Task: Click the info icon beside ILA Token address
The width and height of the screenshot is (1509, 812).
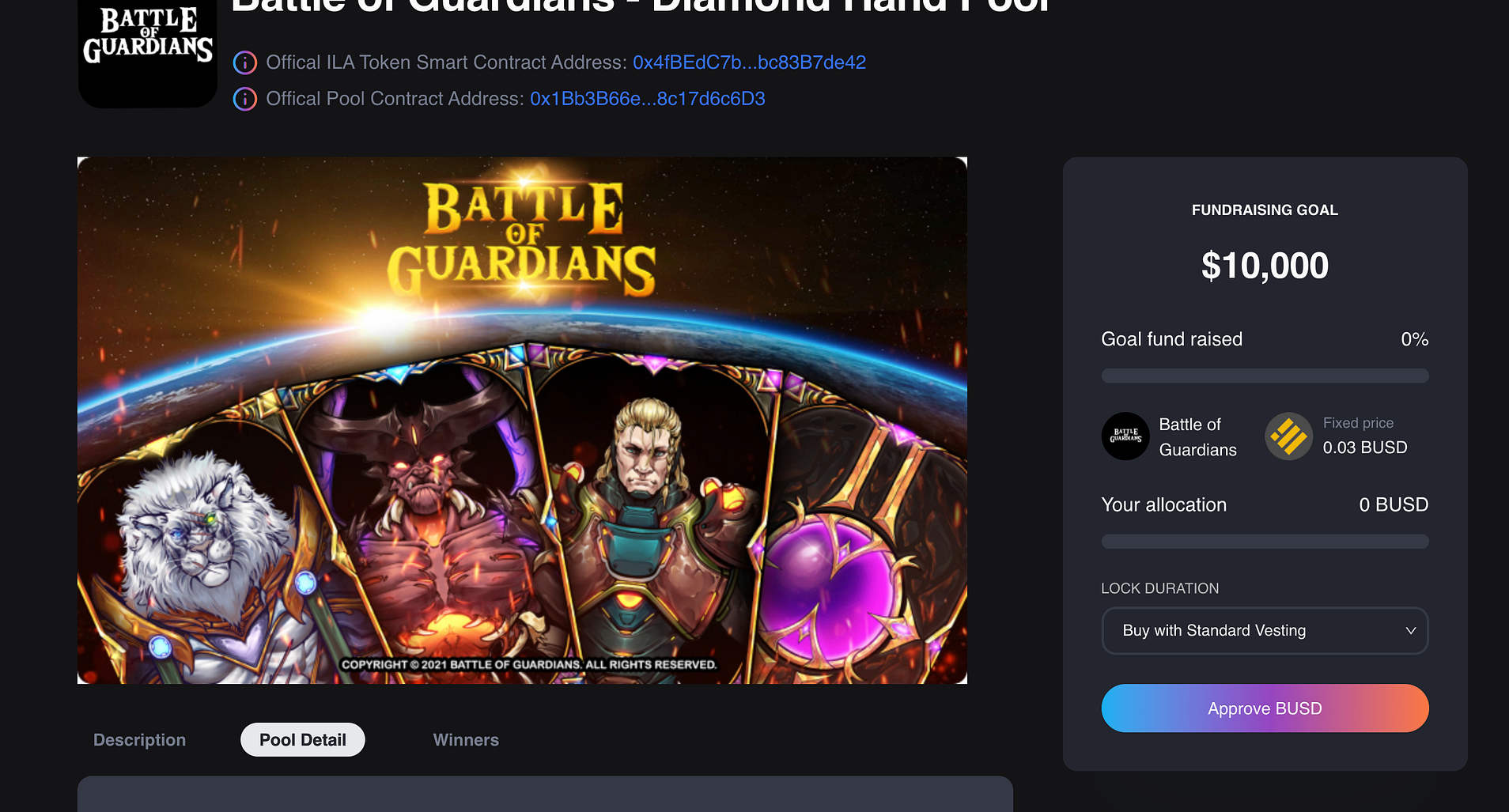Action: pyautogui.click(x=245, y=62)
